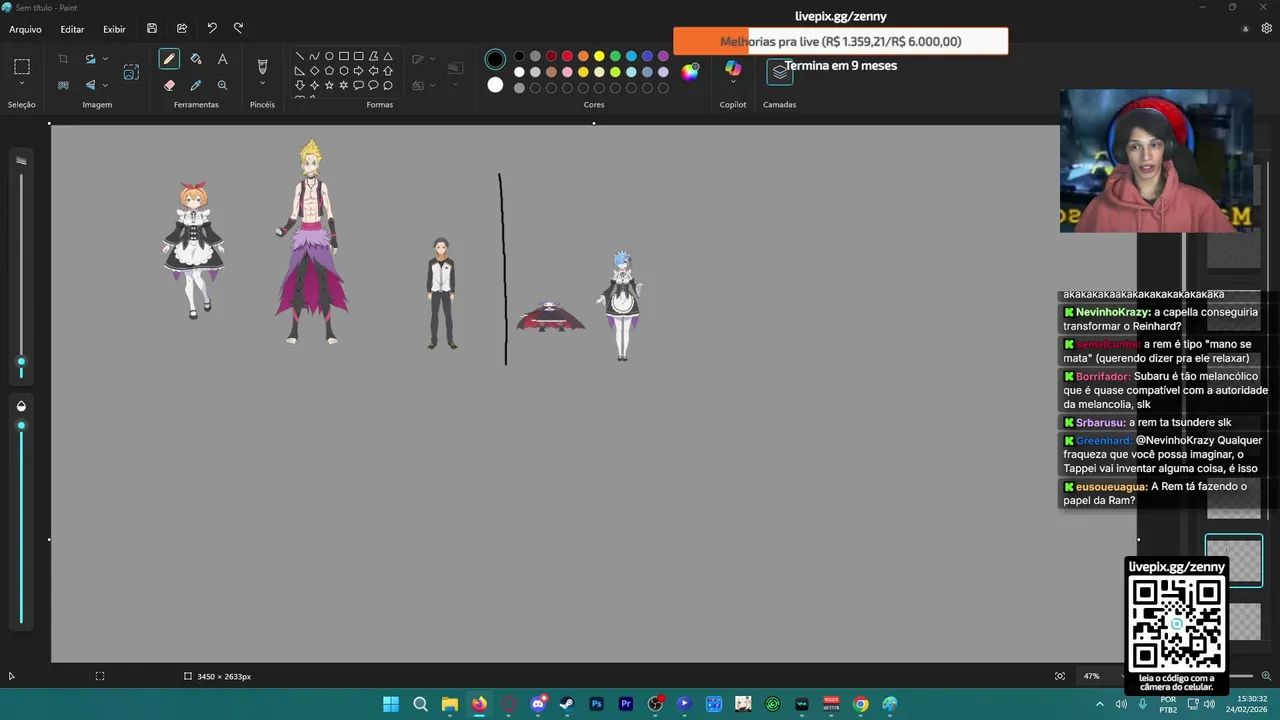Open File Explorer from taskbar
Image resolution: width=1280 pixels, height=720 pixels.
tap(450, 704)
